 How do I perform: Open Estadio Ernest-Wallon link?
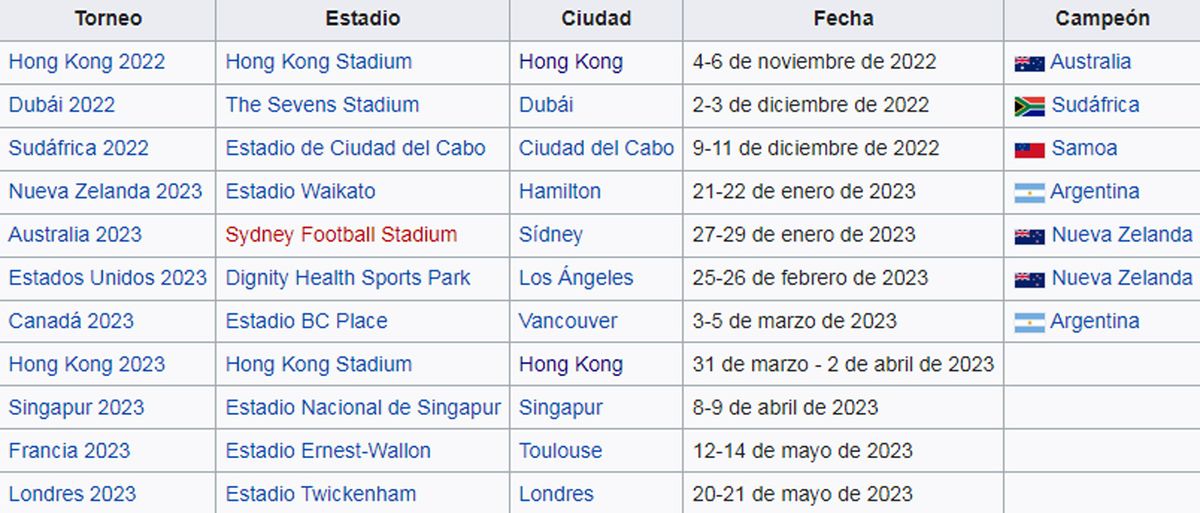328,451
